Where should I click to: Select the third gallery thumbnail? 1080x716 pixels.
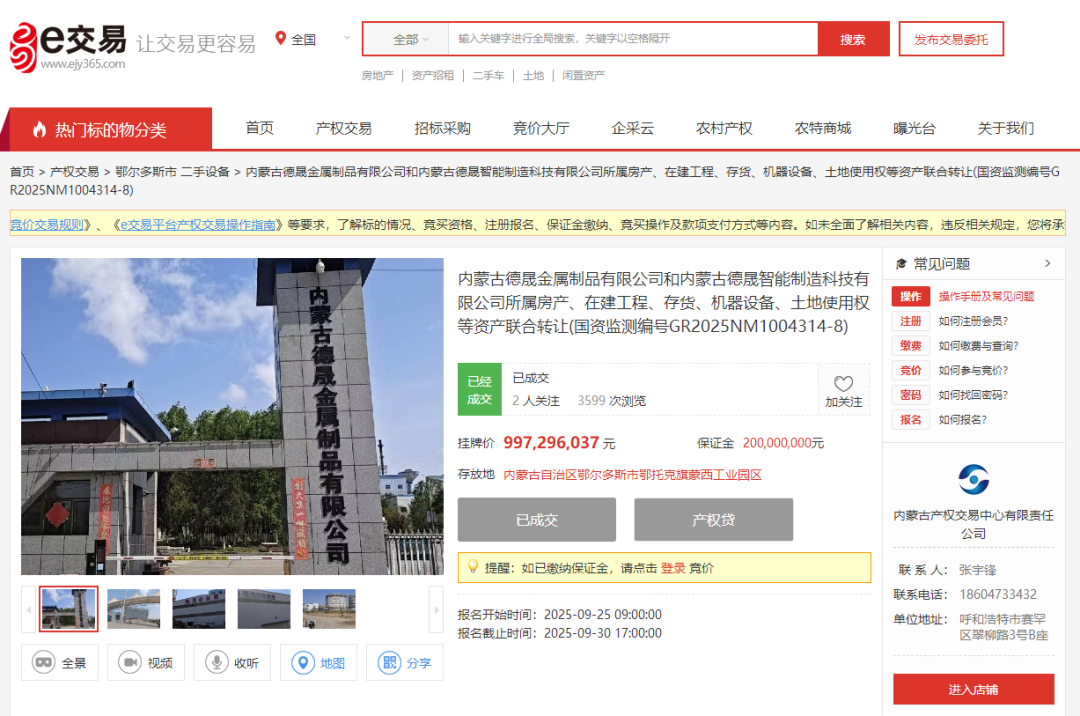click(198, 609)
